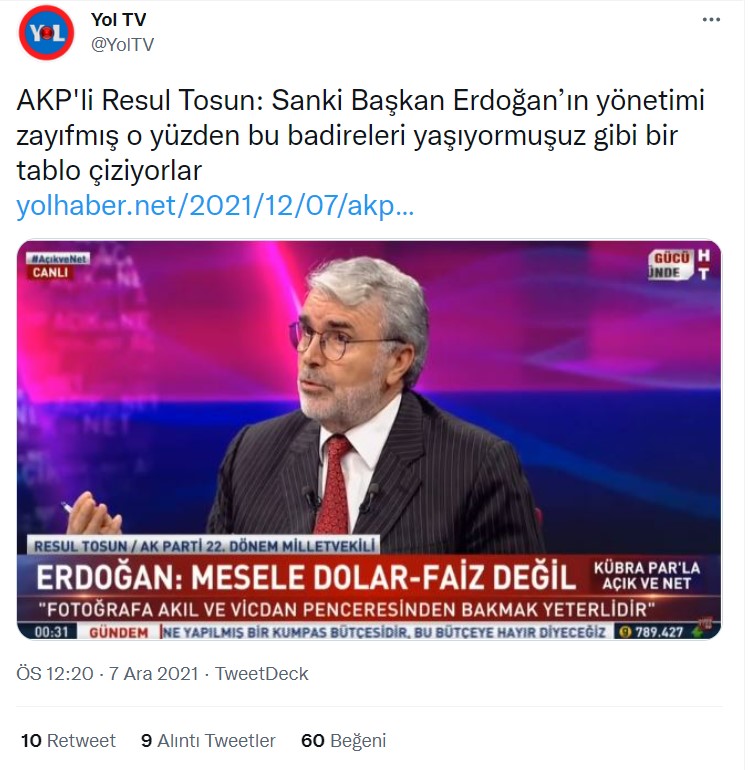Click the #AçıkveNet hashtag badge in image
This screenshot has height=770, width=748.
point(58,258)
